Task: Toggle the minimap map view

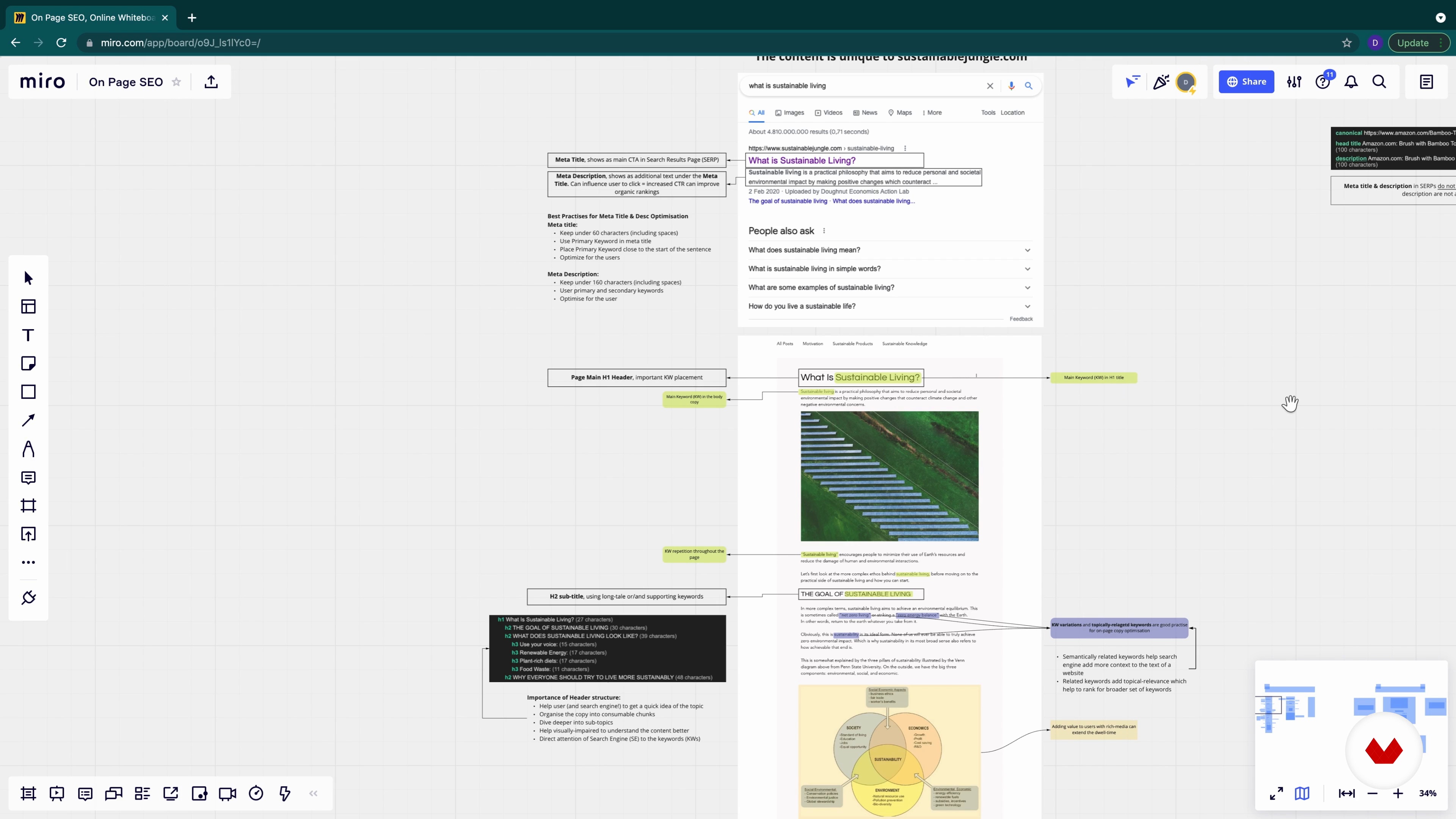Action: coord(1302,794)
